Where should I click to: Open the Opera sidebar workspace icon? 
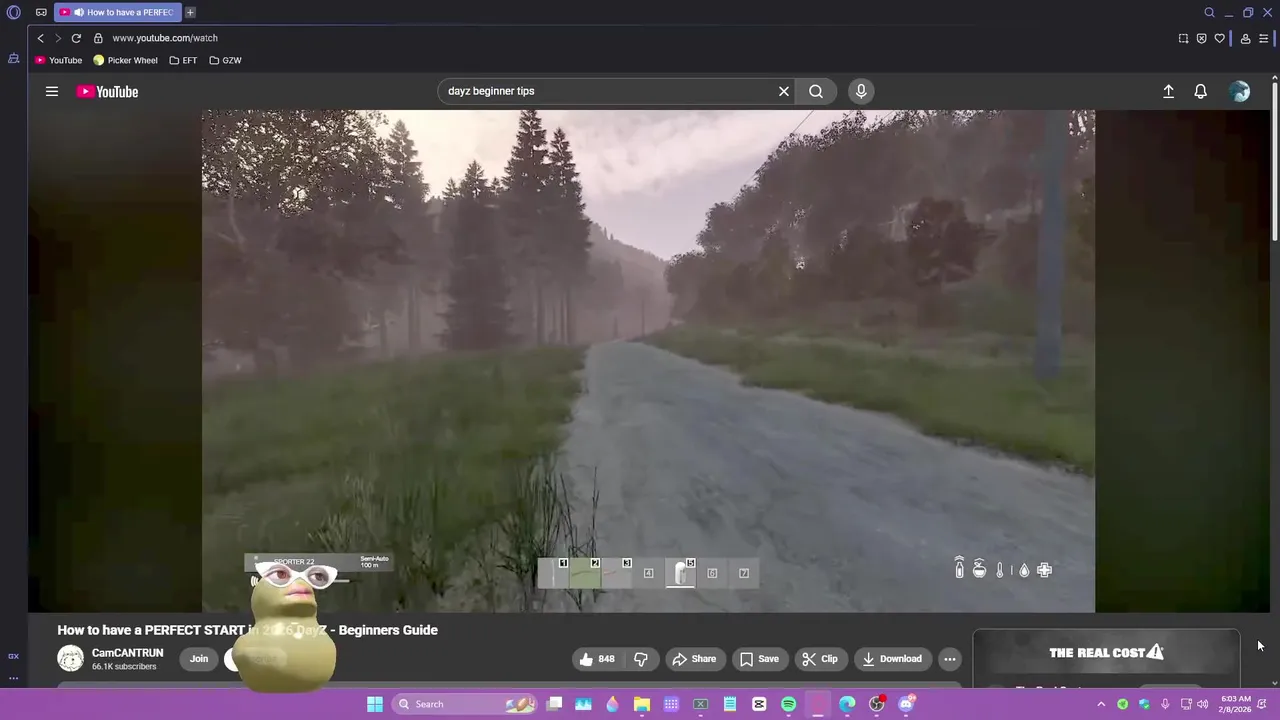coord(13,59)
